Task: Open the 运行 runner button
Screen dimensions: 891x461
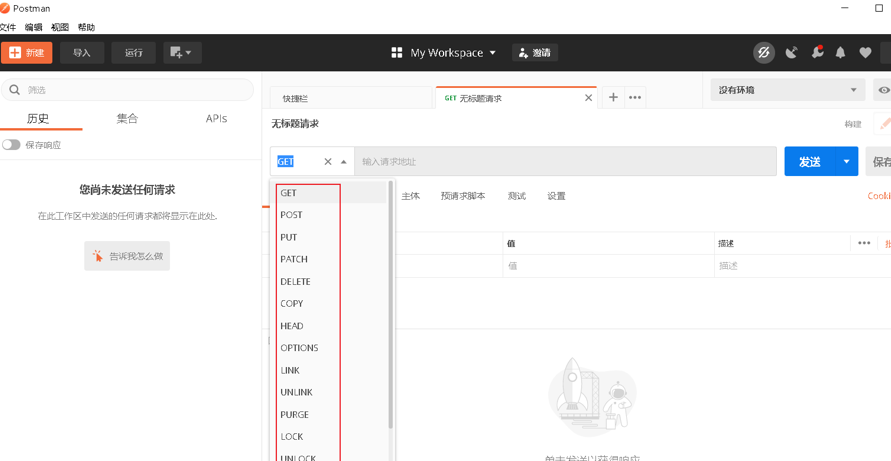Action: point(134,53)
